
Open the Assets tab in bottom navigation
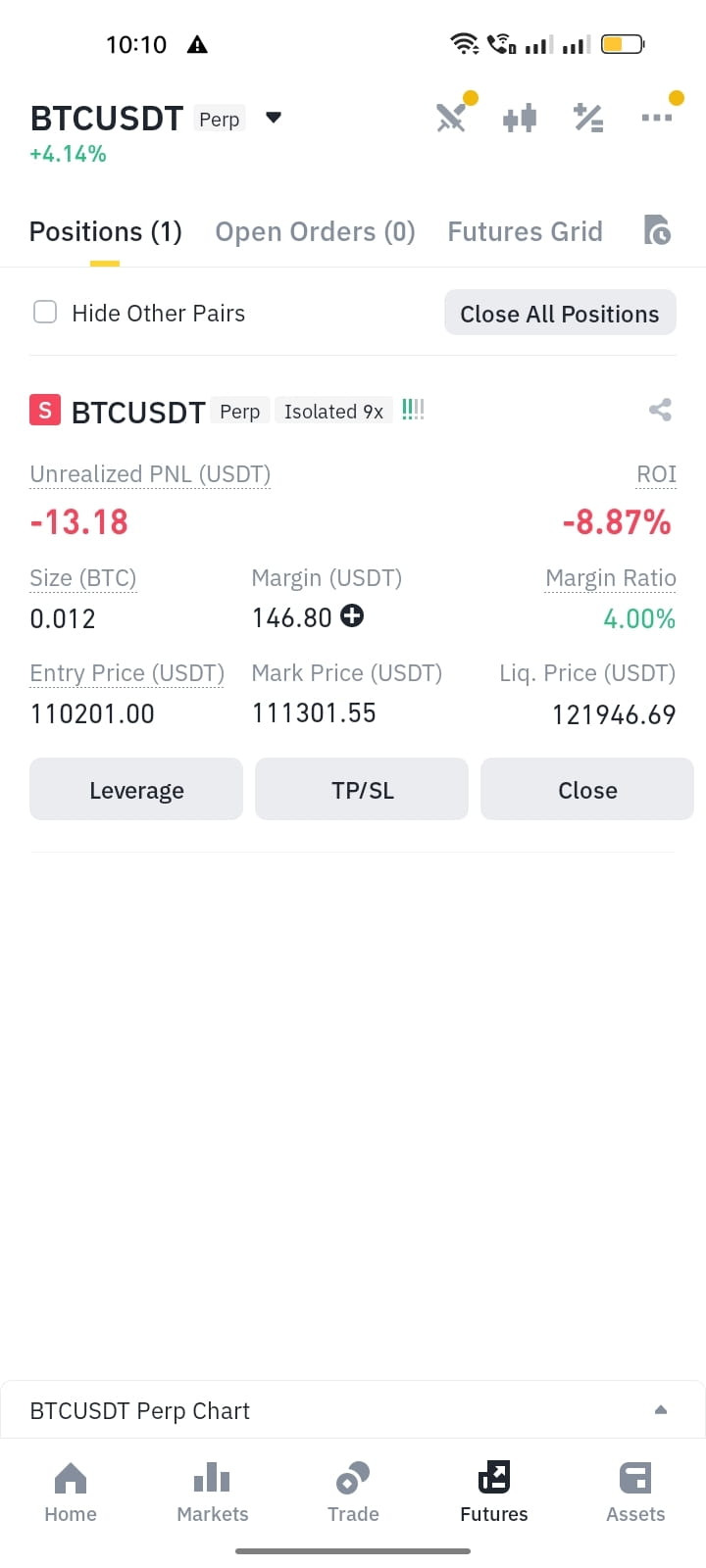(635, 1493)
